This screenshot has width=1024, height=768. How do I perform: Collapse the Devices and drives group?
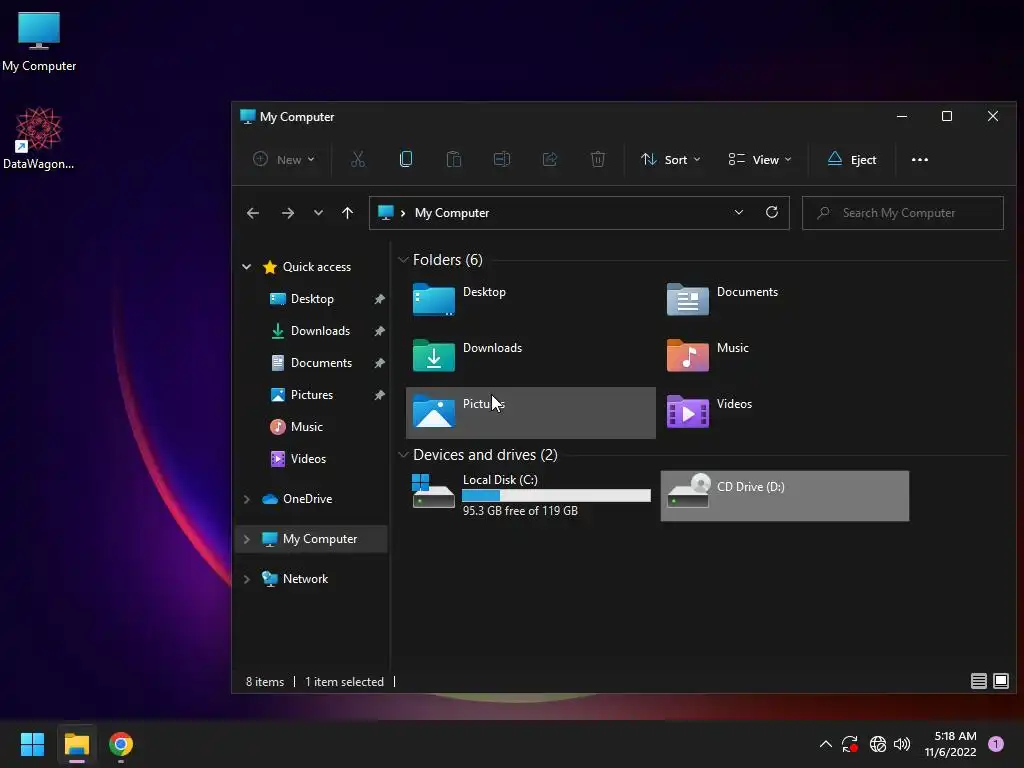403,455
